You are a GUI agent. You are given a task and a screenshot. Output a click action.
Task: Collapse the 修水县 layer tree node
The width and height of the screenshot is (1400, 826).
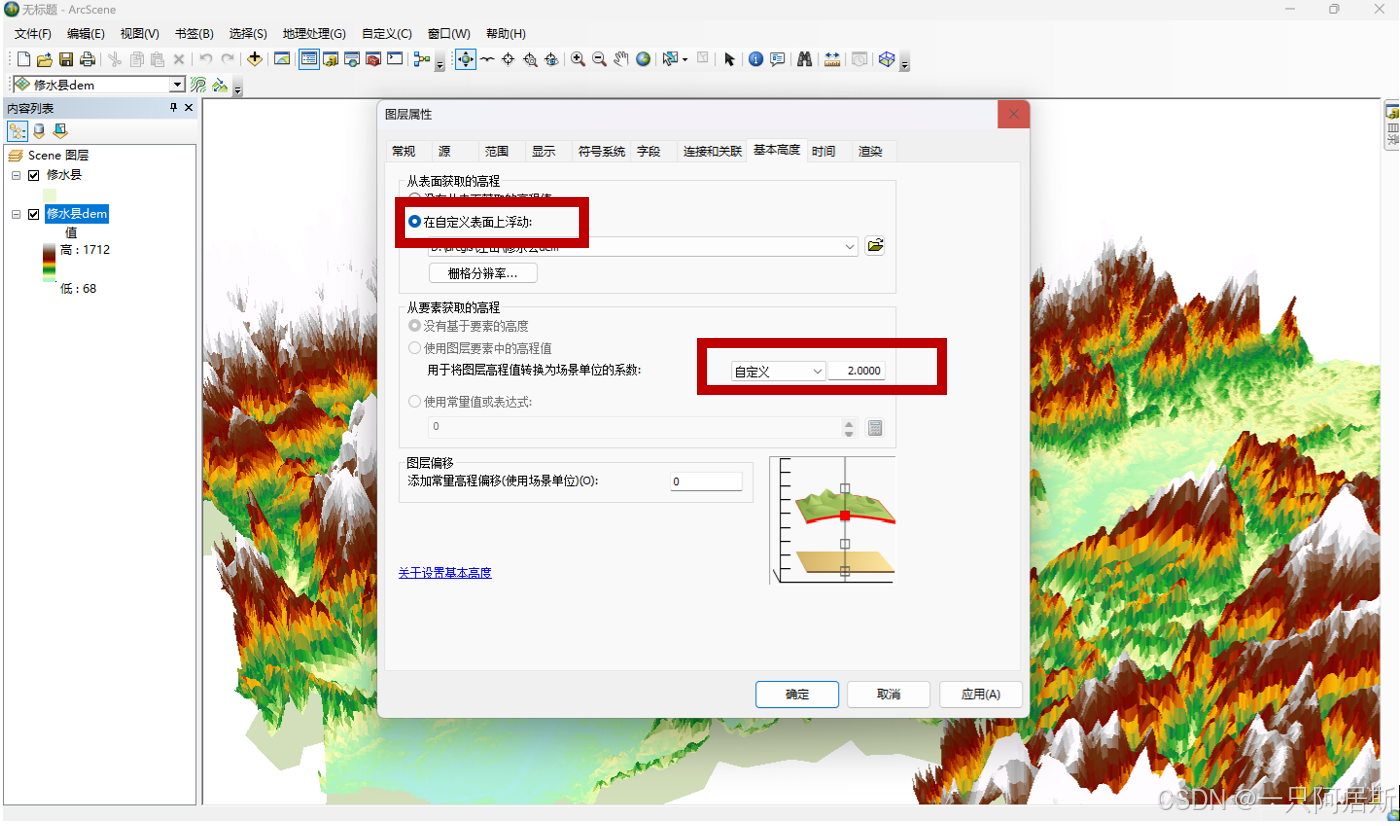coord(16,175)
